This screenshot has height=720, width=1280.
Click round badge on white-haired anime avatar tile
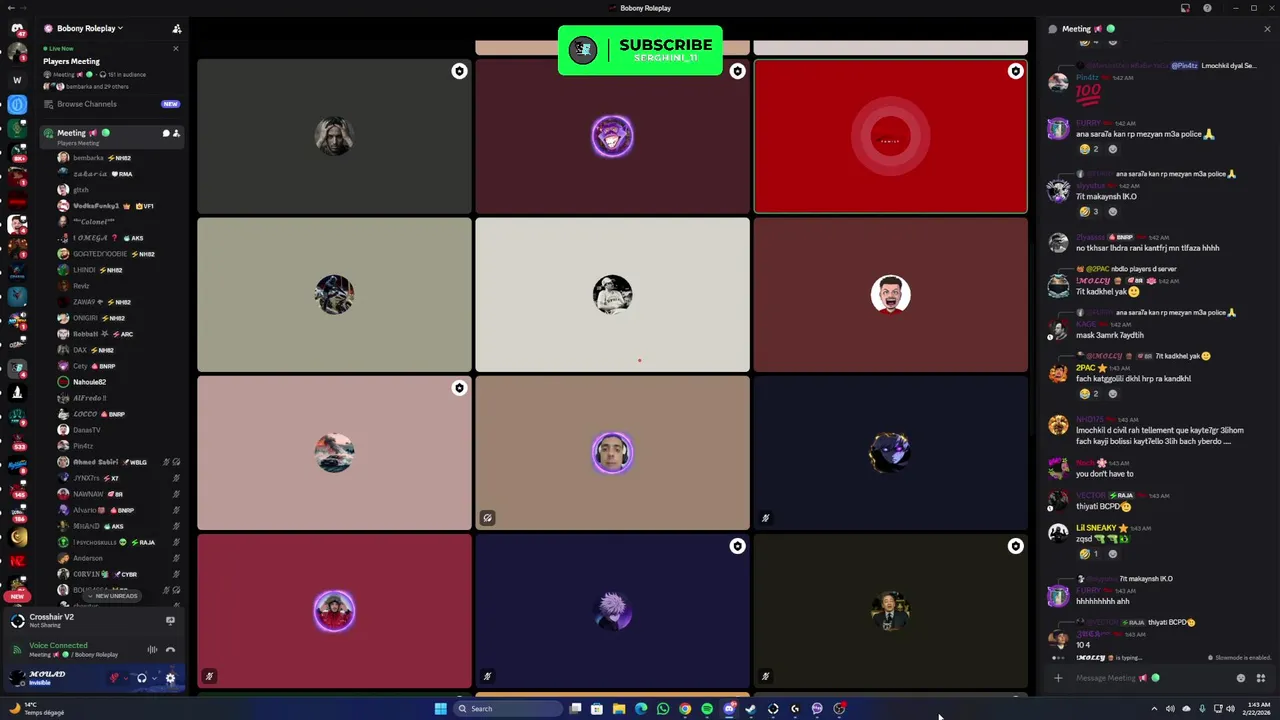[x=737, y=546]
